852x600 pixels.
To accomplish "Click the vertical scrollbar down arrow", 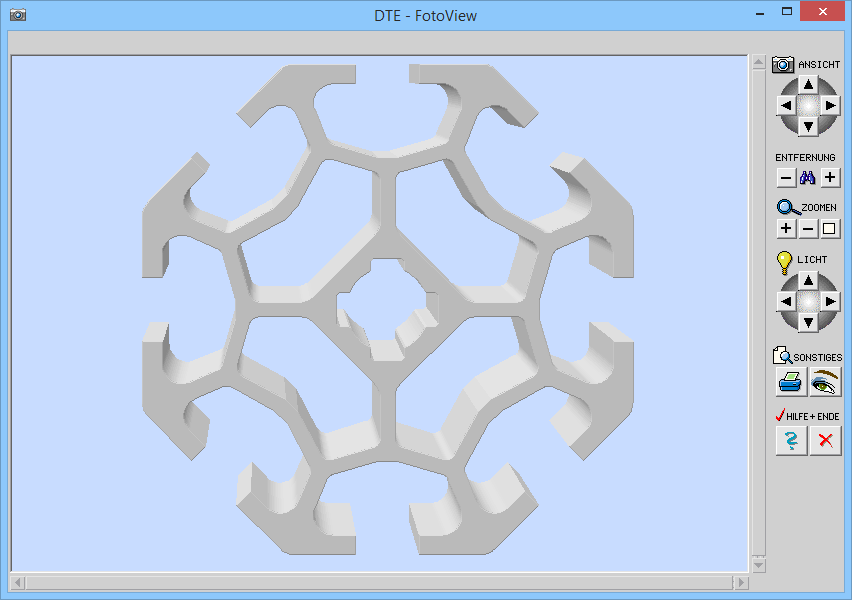I will coord(758,565).
